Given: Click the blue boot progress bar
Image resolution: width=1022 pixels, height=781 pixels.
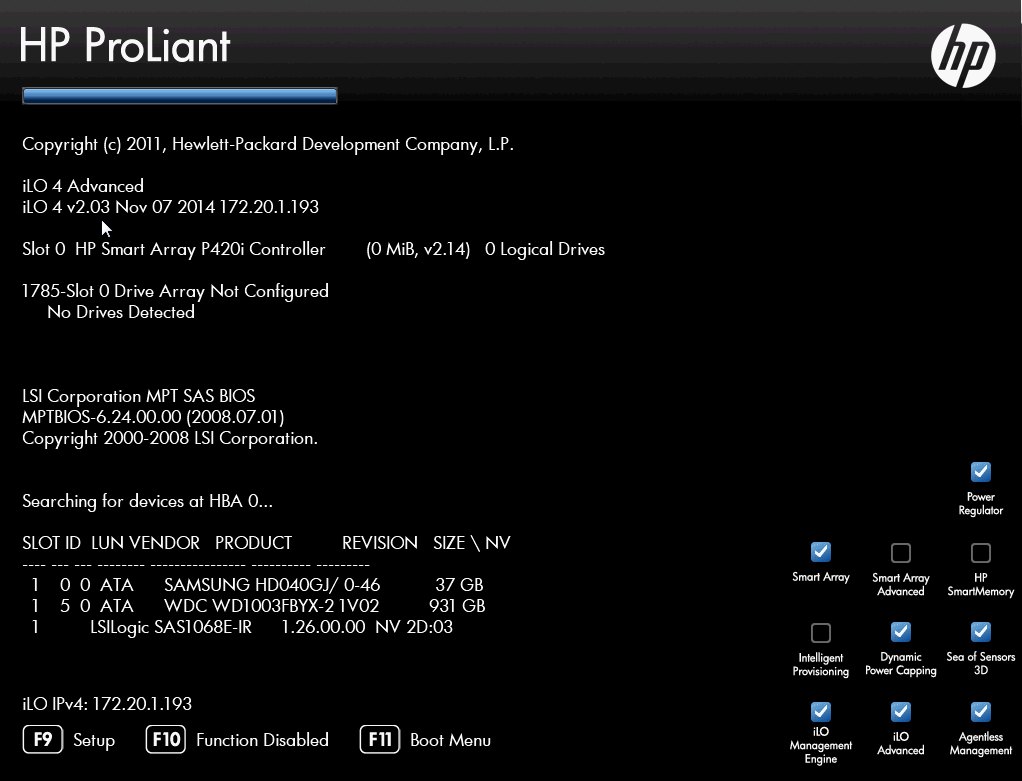Looking at the screenshot, I should pyautogui.click(x=180, y=96).
